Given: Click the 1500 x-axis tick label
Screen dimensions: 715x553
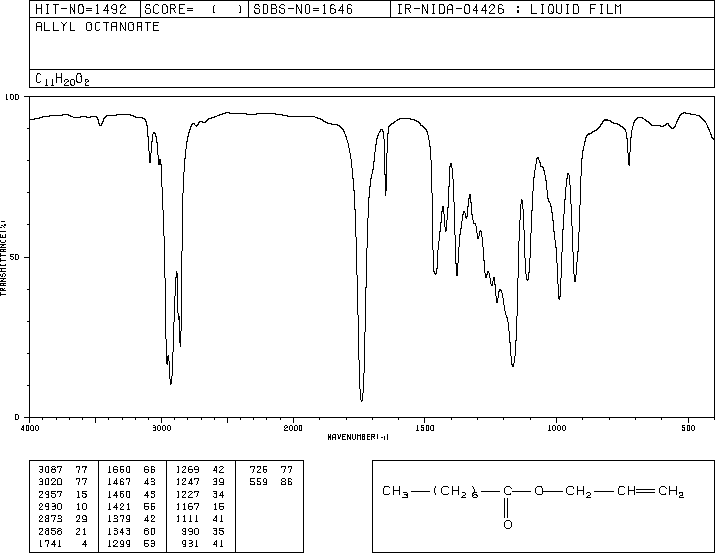Looking at the screenshot, I should point(425,428).
